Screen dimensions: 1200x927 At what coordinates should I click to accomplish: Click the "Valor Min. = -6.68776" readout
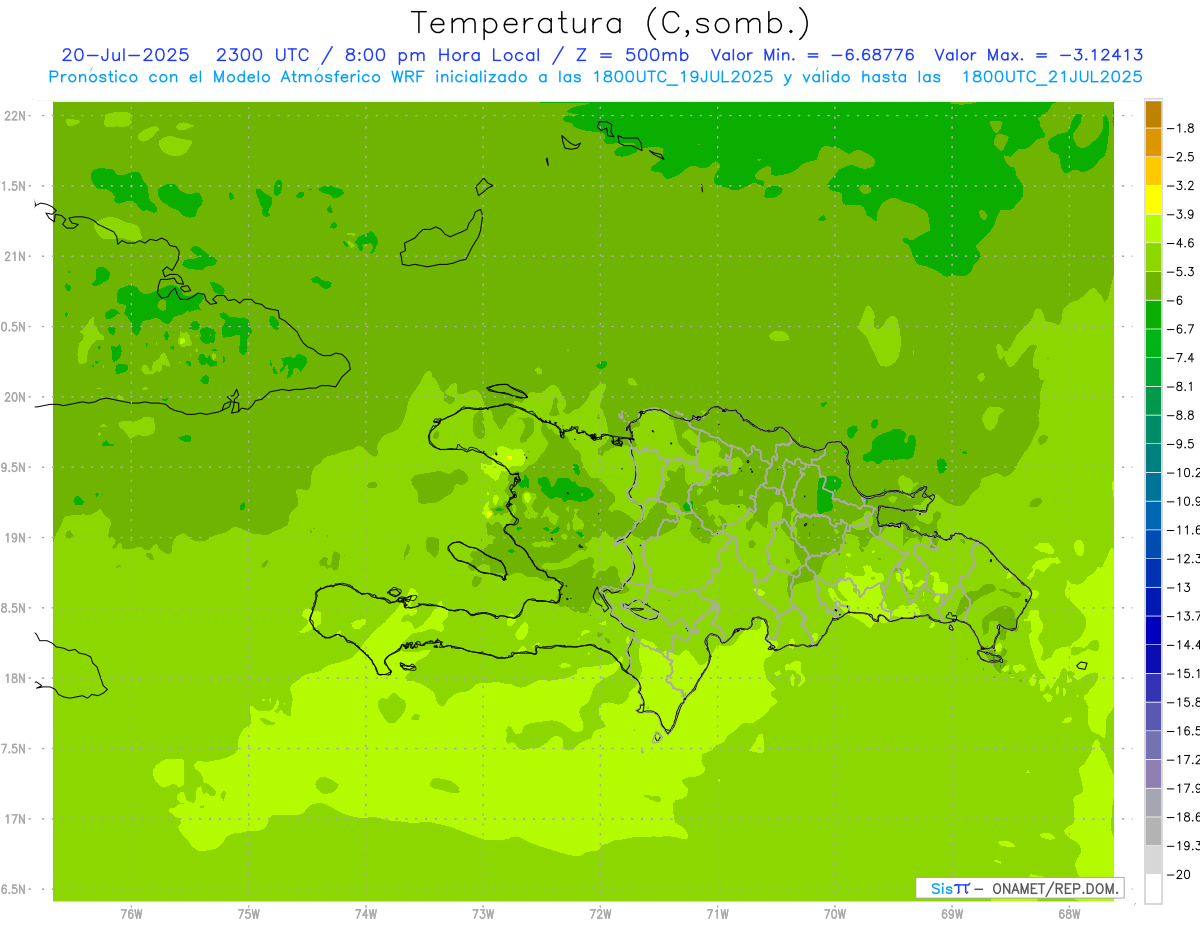pyautogui.click(x=812, y=55)
